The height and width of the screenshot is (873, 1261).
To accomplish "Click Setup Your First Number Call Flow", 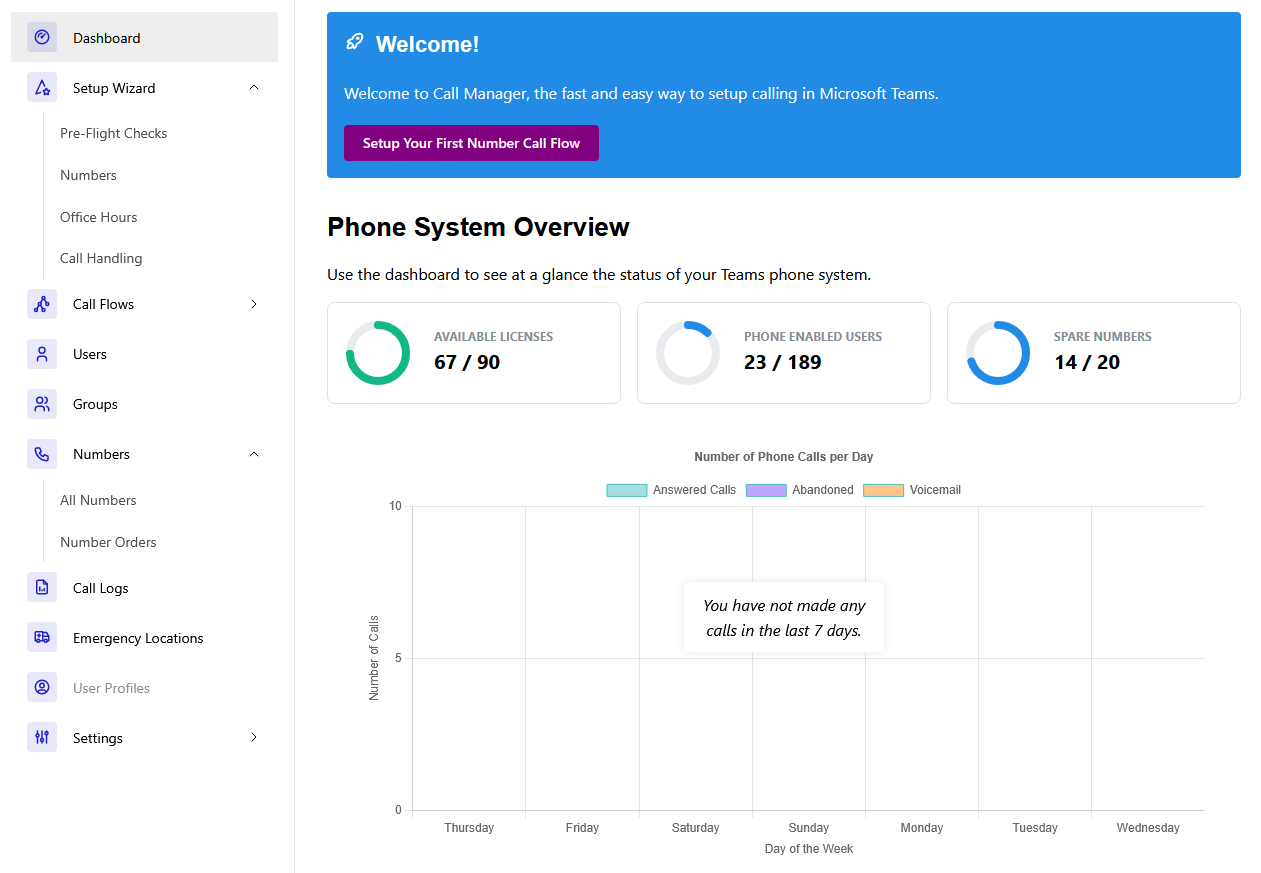I will pyautogui.click(x=471, y=143).
